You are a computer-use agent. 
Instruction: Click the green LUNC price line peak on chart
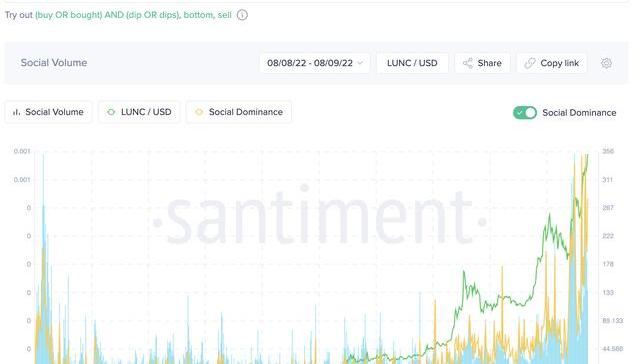[x=587, y=156]
